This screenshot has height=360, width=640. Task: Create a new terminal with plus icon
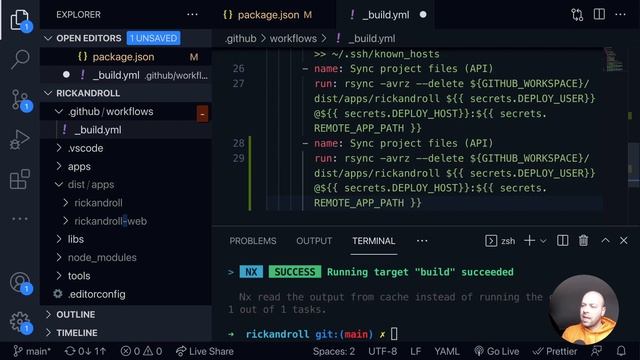point(529,241)
